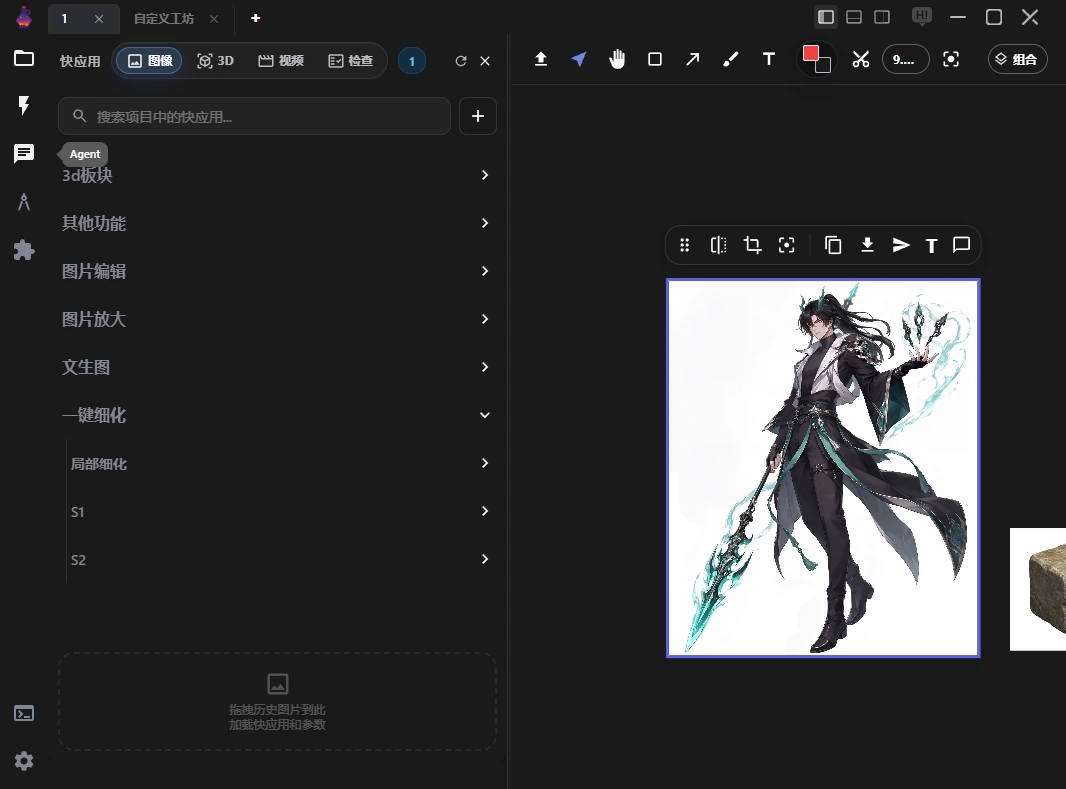Click the add quick app plus button
1066x789 pixels.
(478, 116)
